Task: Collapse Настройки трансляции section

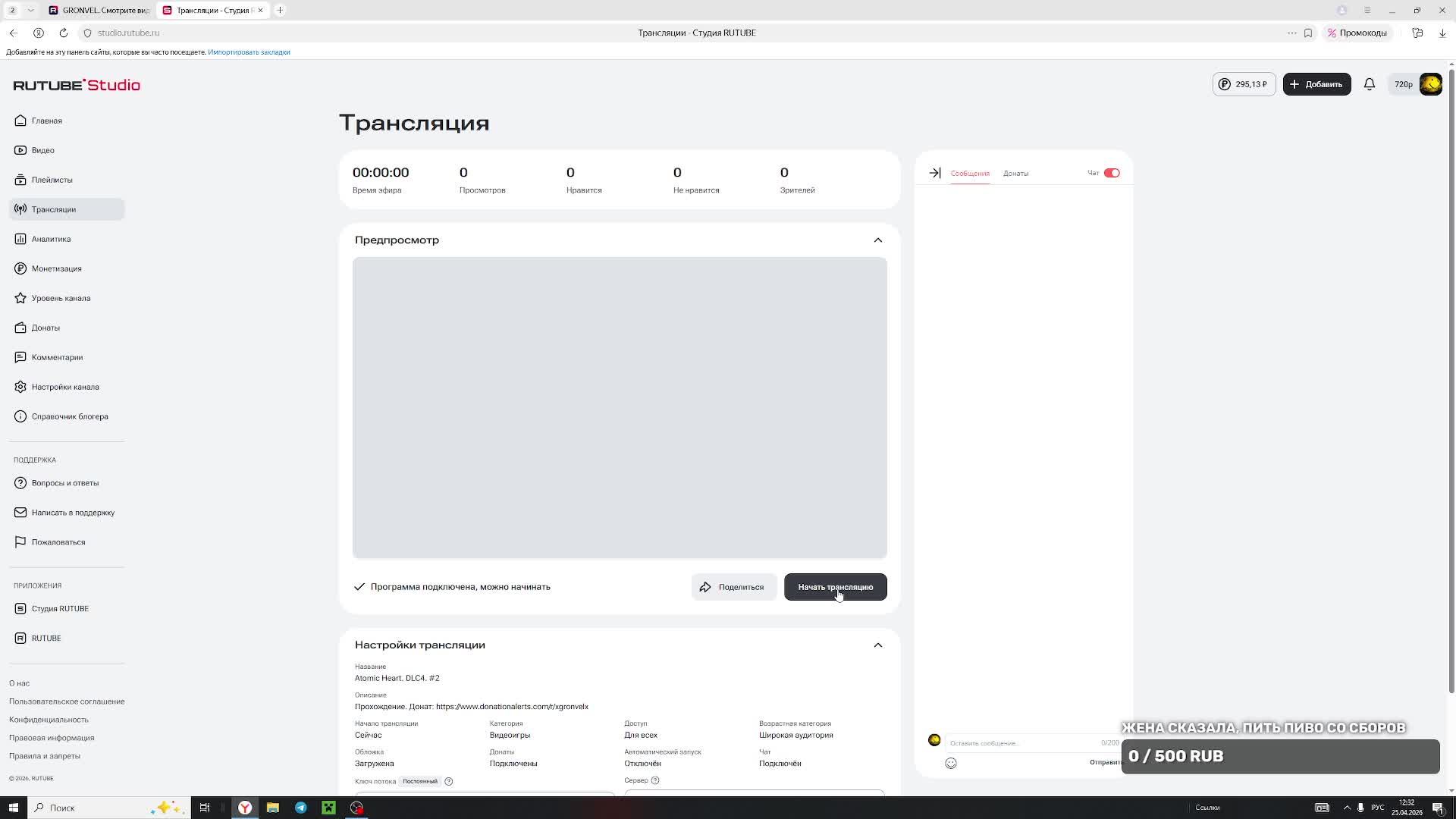Action: [x=877, y=645]
